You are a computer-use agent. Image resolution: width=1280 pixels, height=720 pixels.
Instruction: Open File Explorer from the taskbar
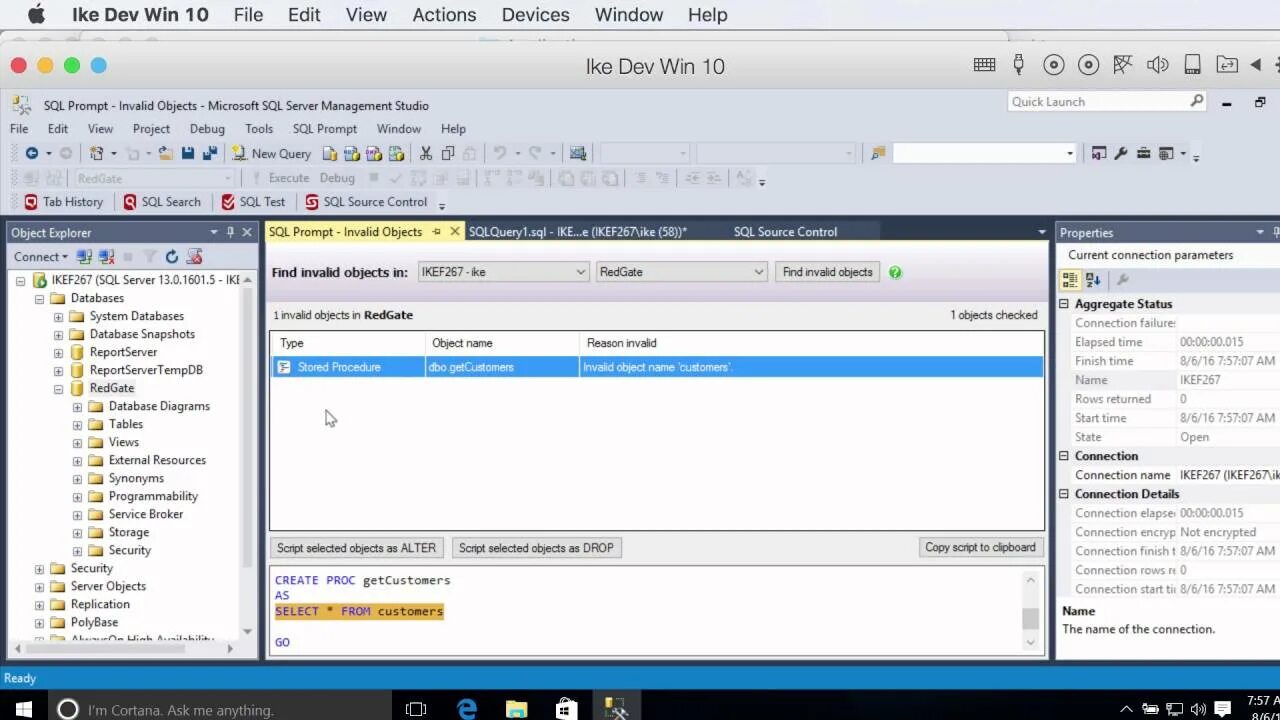pos(516,709)
